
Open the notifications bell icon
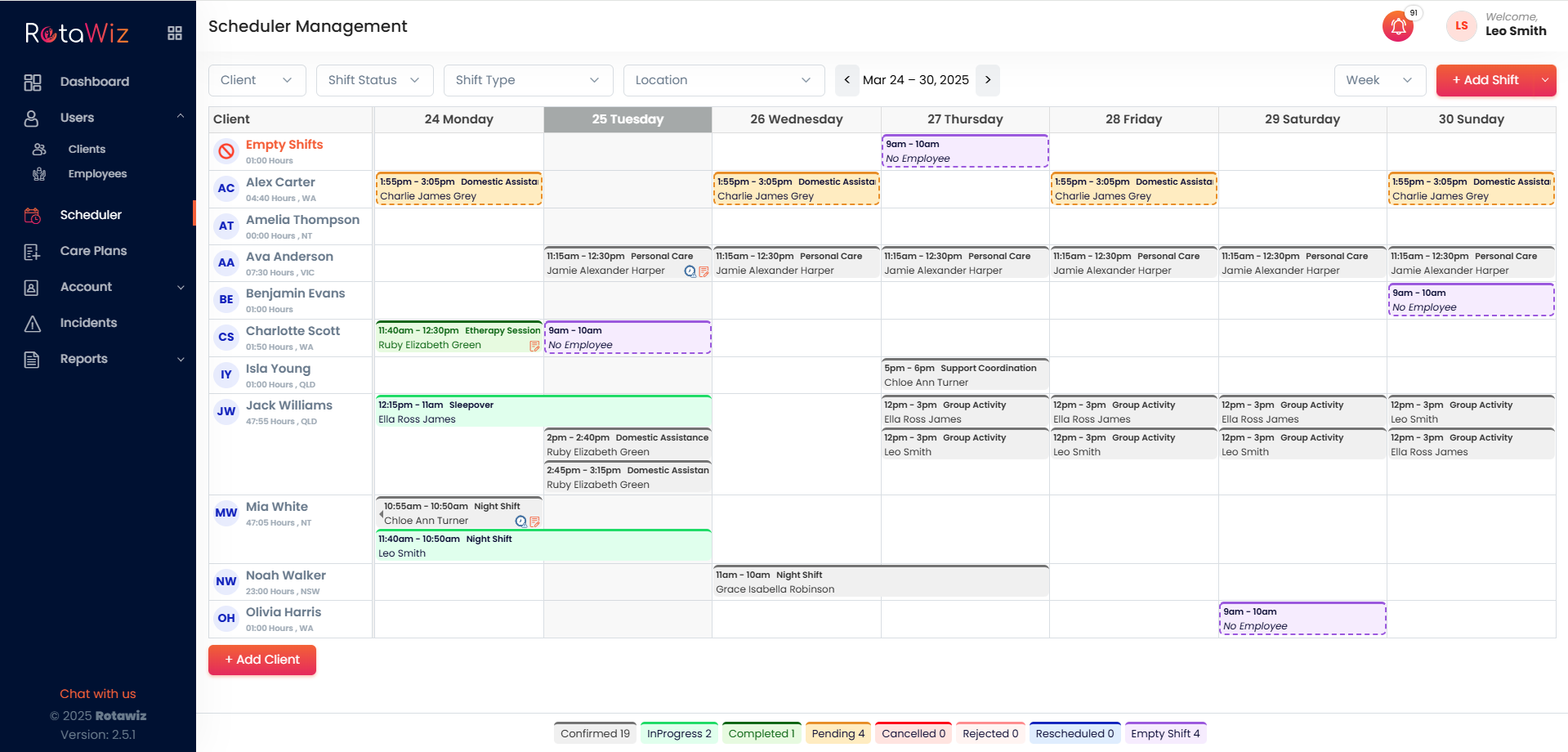coord(1397,27)
